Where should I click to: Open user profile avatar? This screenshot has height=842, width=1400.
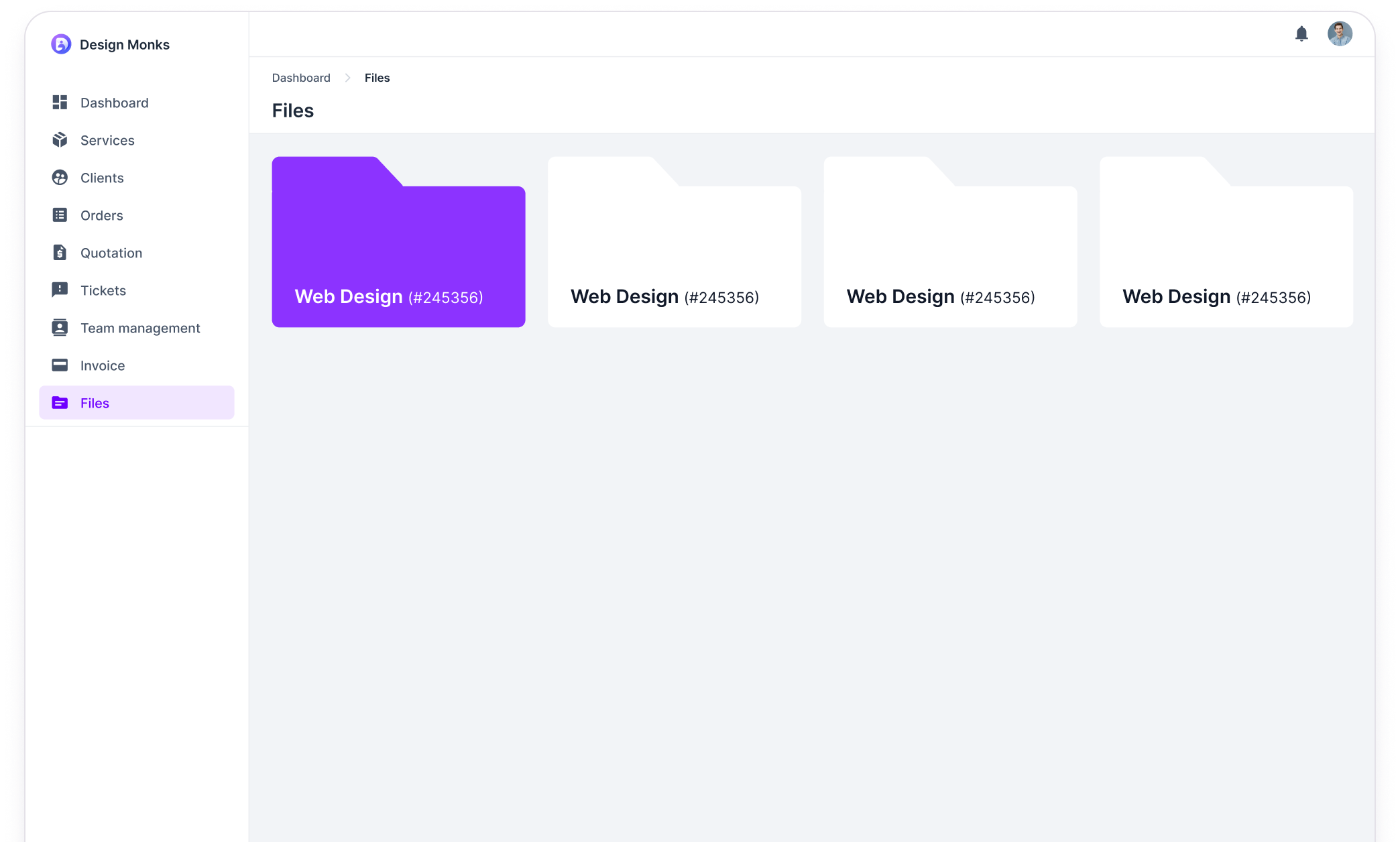1340,34
